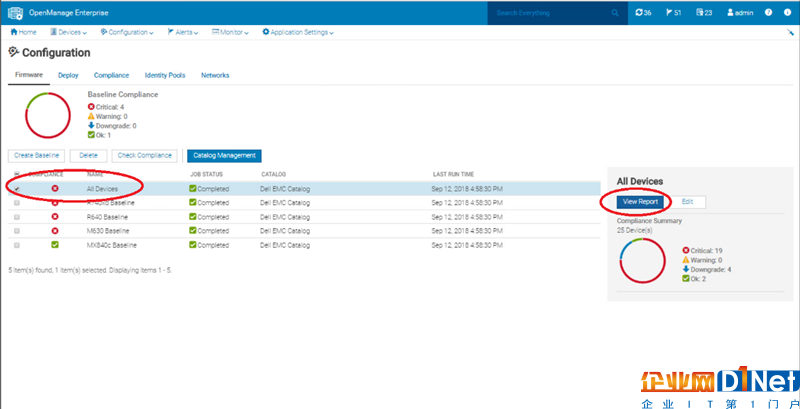Switch to the Compliance tab
This screenshot has width=800, height=409.
pyautogui.click(x=111, y=75)
